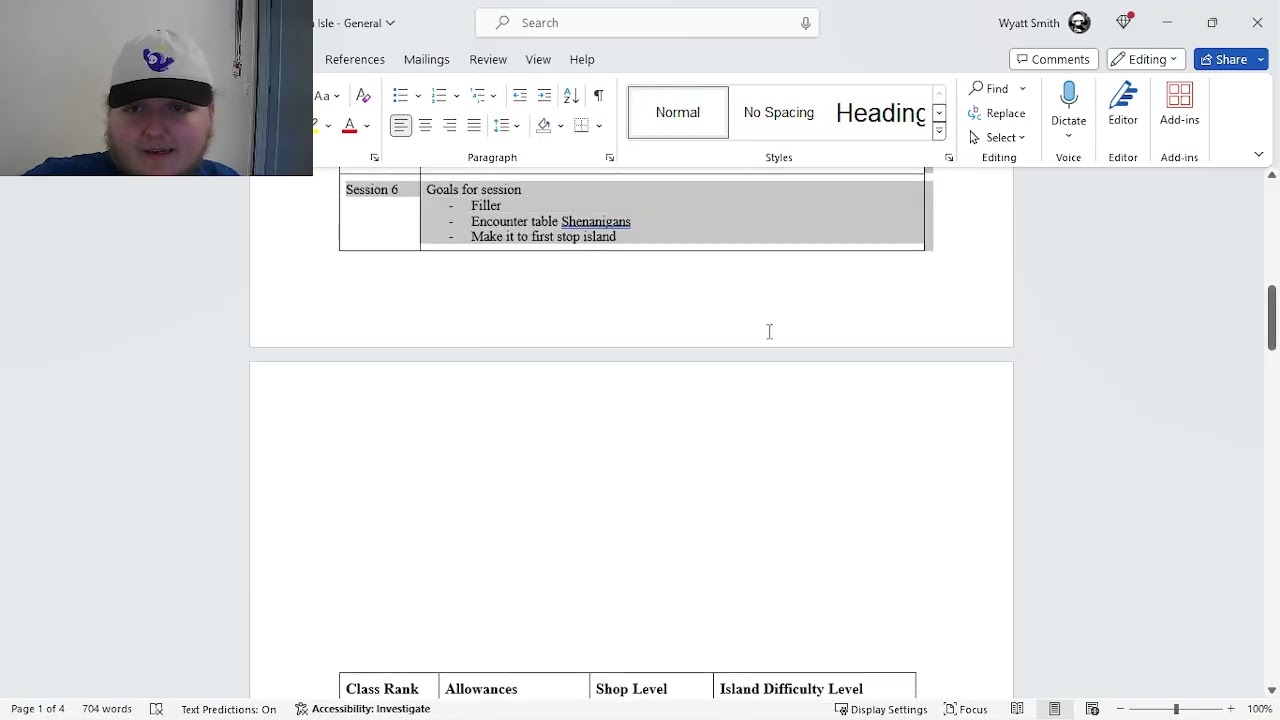Image resolution: width=1280 pixels, height=720 pixels.
Task: Adjust the zoom slider handle
Action: click(x=1176, y=709)
